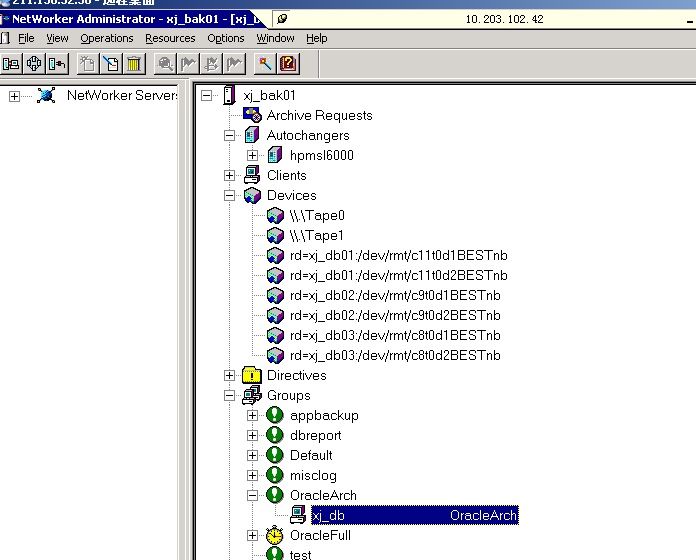Select the test group label

tap(301, 555)
